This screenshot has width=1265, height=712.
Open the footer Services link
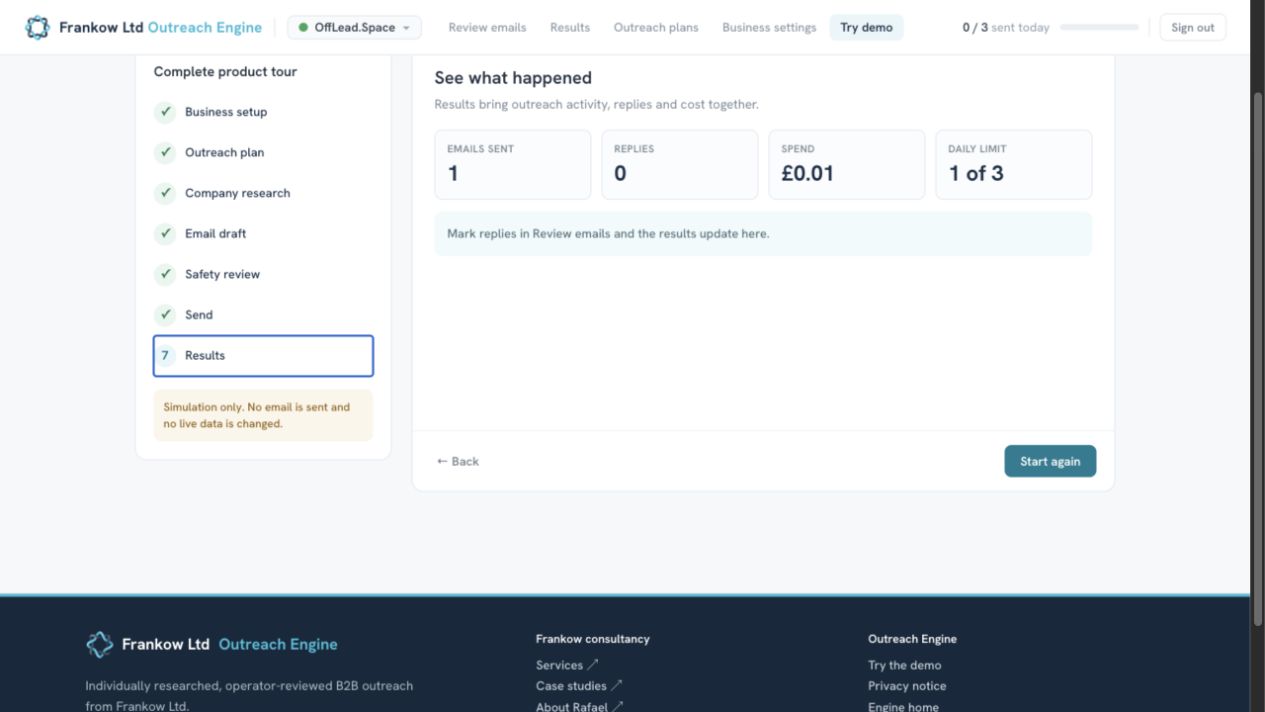click(x=559, y=665)
